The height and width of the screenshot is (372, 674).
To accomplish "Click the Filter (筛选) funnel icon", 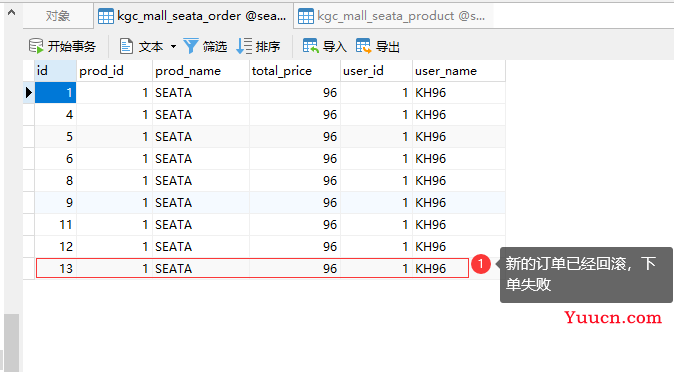I will 190,46.
